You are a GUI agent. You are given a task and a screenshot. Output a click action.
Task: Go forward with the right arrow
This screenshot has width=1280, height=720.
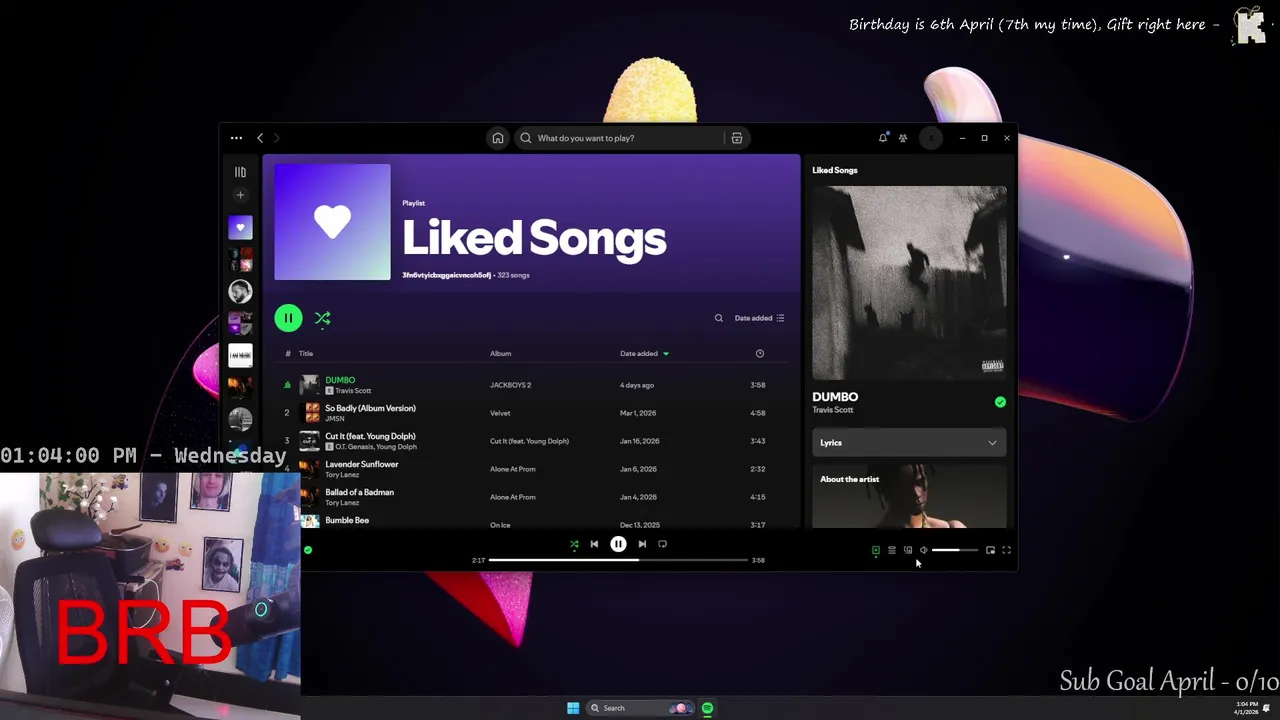pos(277,138)
